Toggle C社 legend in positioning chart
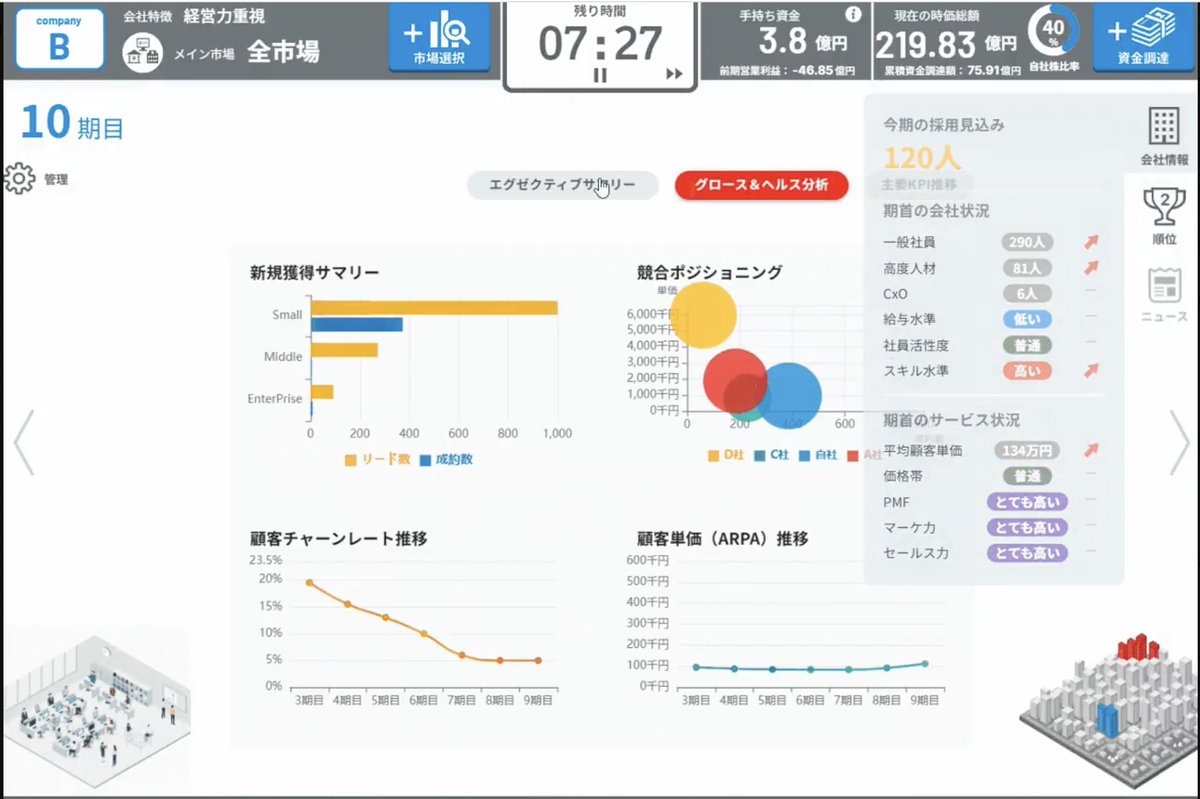 pyautogui.click(x=771, y=455)
